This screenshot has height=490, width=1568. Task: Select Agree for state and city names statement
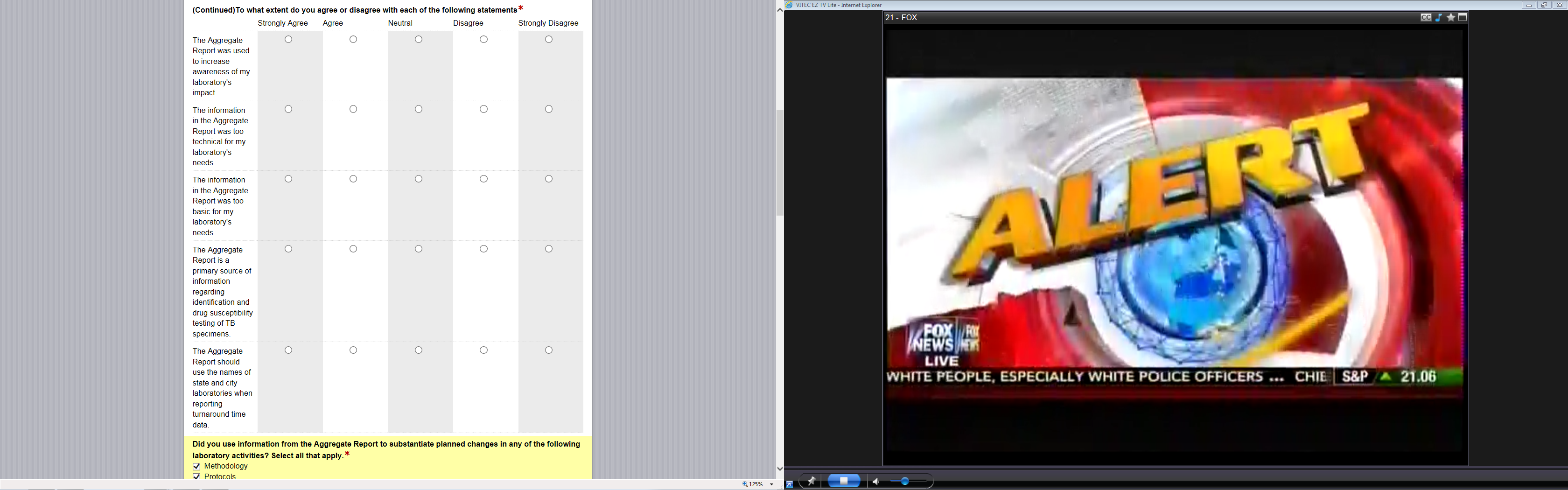click(x=354, y=350)
